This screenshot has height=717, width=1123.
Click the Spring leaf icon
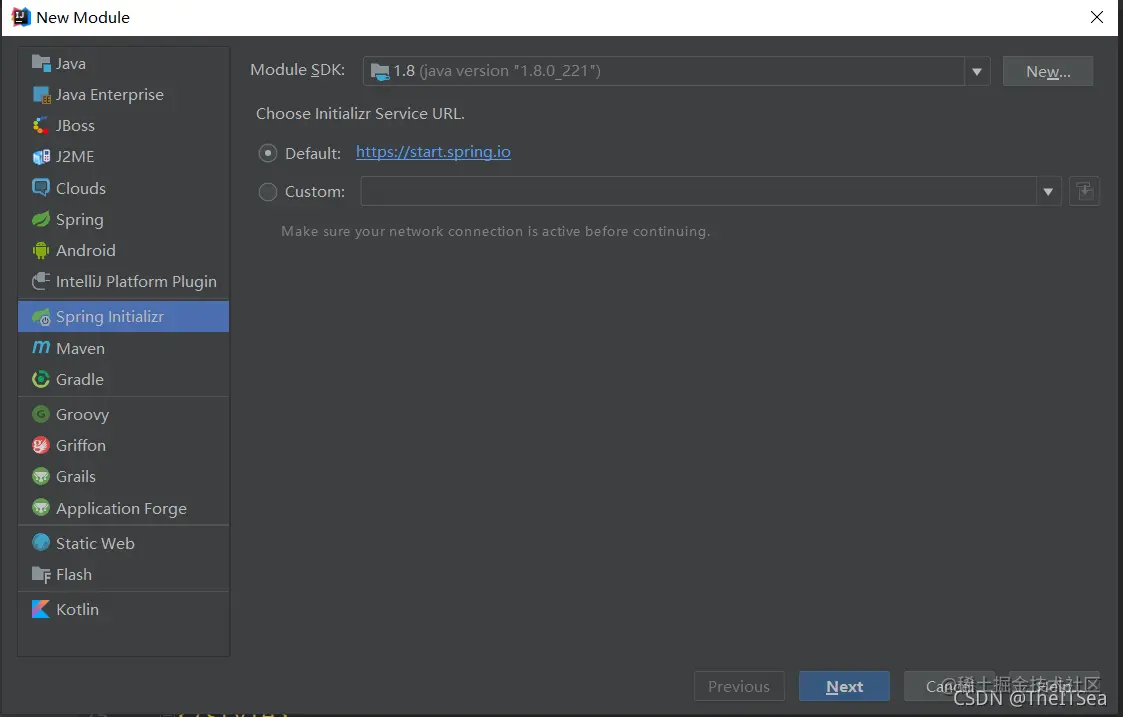[41, 219]
